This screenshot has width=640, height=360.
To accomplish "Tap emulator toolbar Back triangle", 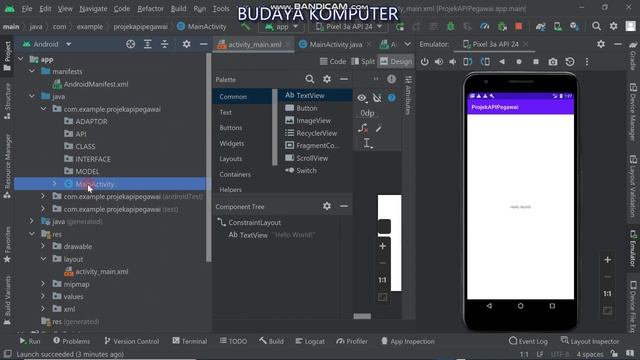I will 502,62.
